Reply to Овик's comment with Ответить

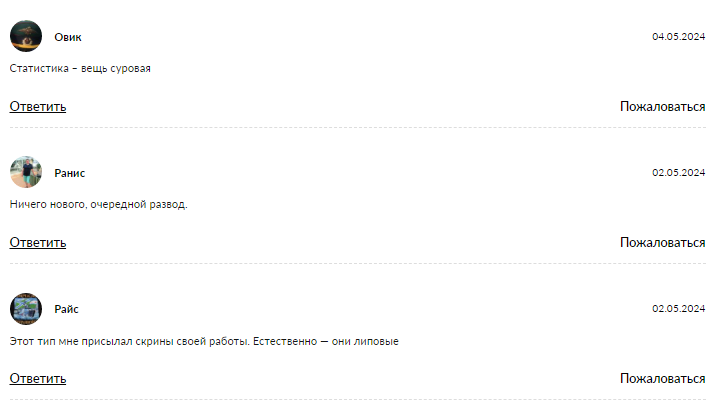38,107
